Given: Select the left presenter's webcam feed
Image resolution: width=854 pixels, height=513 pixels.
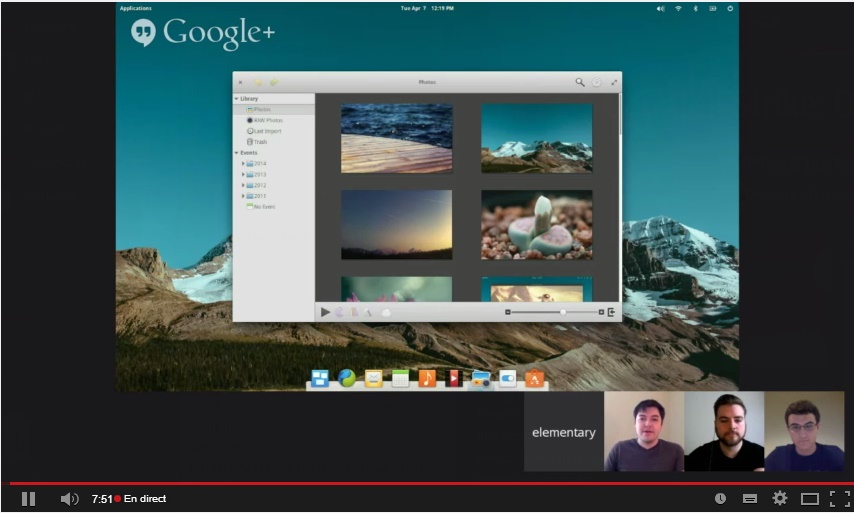Looking at the screenshot, I should pyautogui.click(x=644, y=431).
